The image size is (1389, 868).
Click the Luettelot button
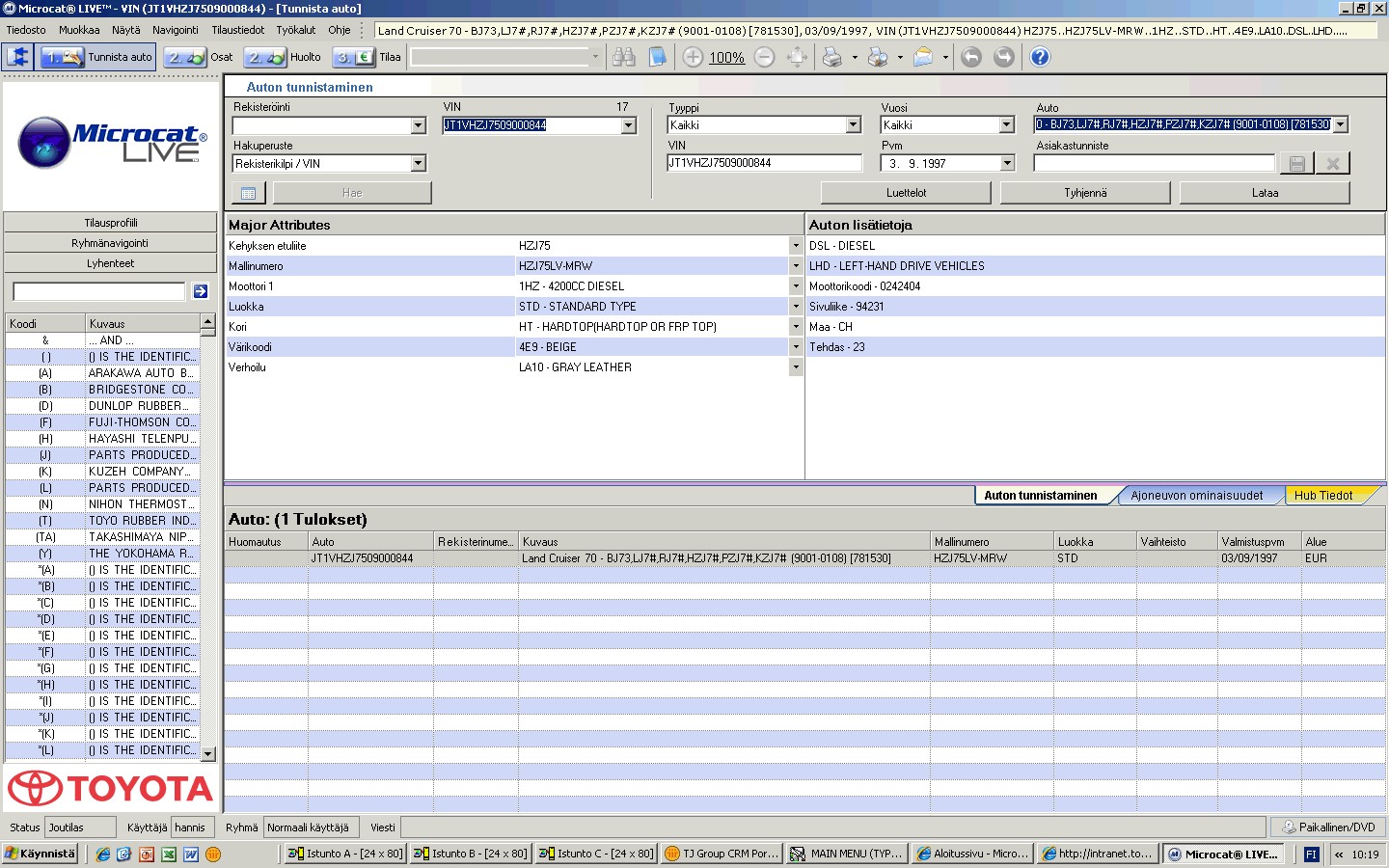tap(906, 193)
